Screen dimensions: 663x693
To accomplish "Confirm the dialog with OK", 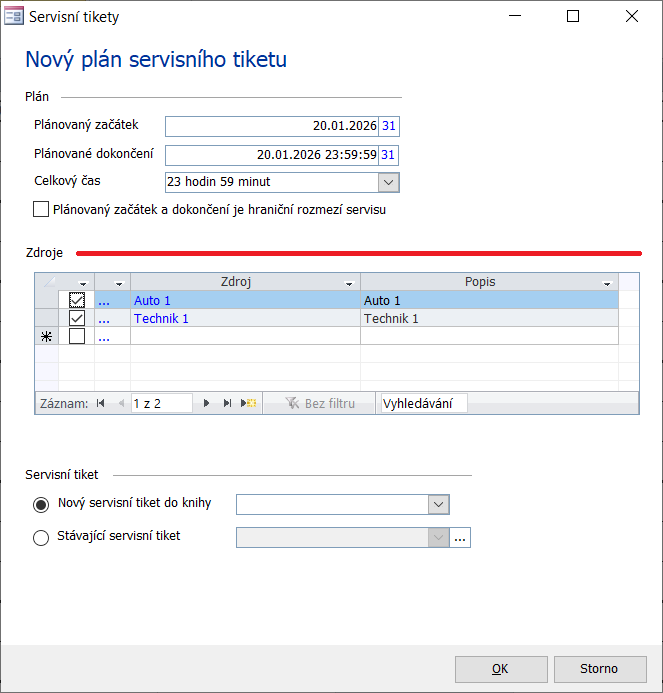I will 501,669.
